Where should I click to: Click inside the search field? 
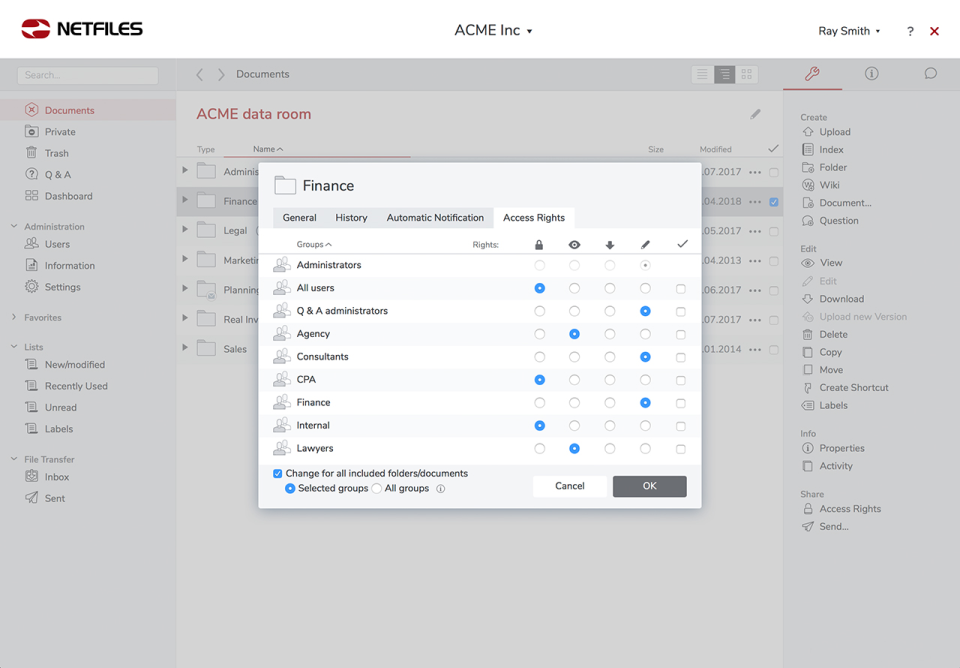87,75
